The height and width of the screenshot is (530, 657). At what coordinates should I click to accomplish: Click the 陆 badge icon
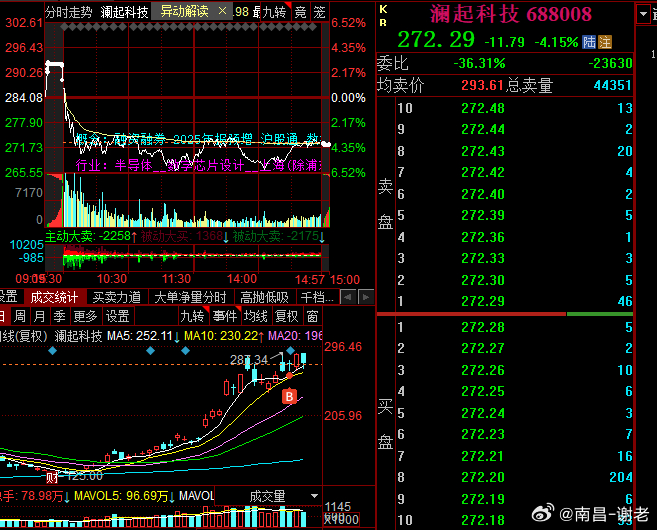click(x=589, y=42)
